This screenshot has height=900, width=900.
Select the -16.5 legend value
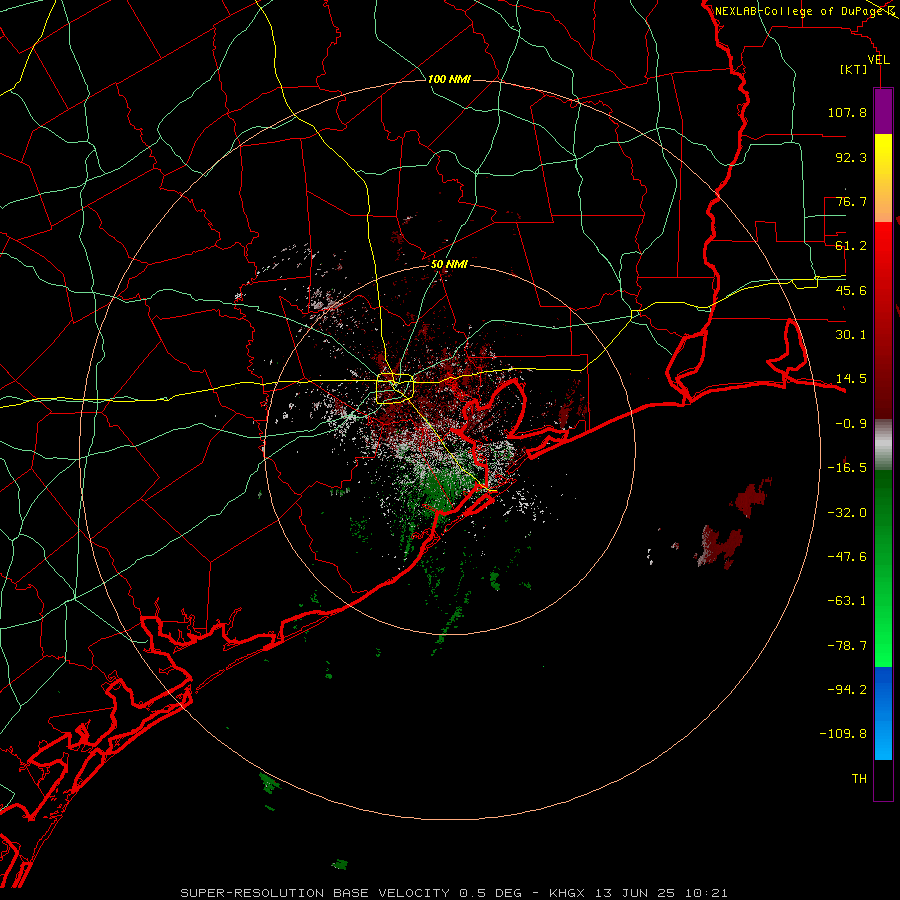pos(847,468)
